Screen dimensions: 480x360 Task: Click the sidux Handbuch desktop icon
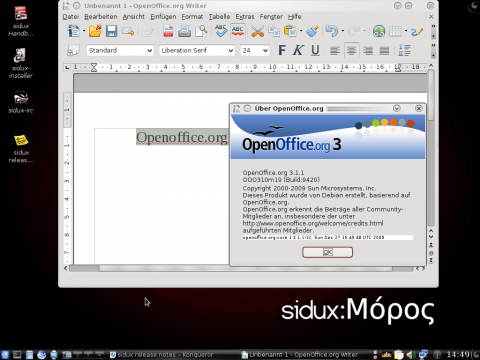[x=21, y=21]
